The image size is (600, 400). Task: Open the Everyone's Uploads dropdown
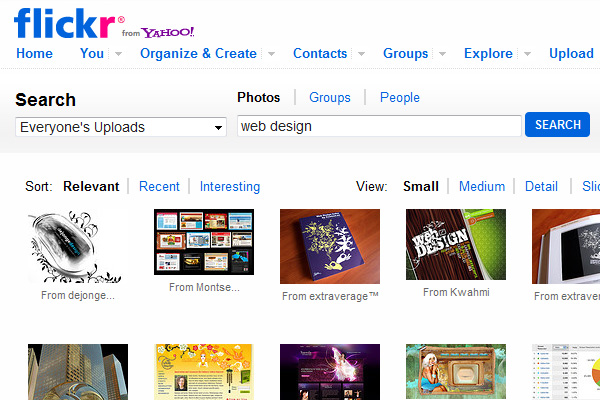tap(121, 127)
